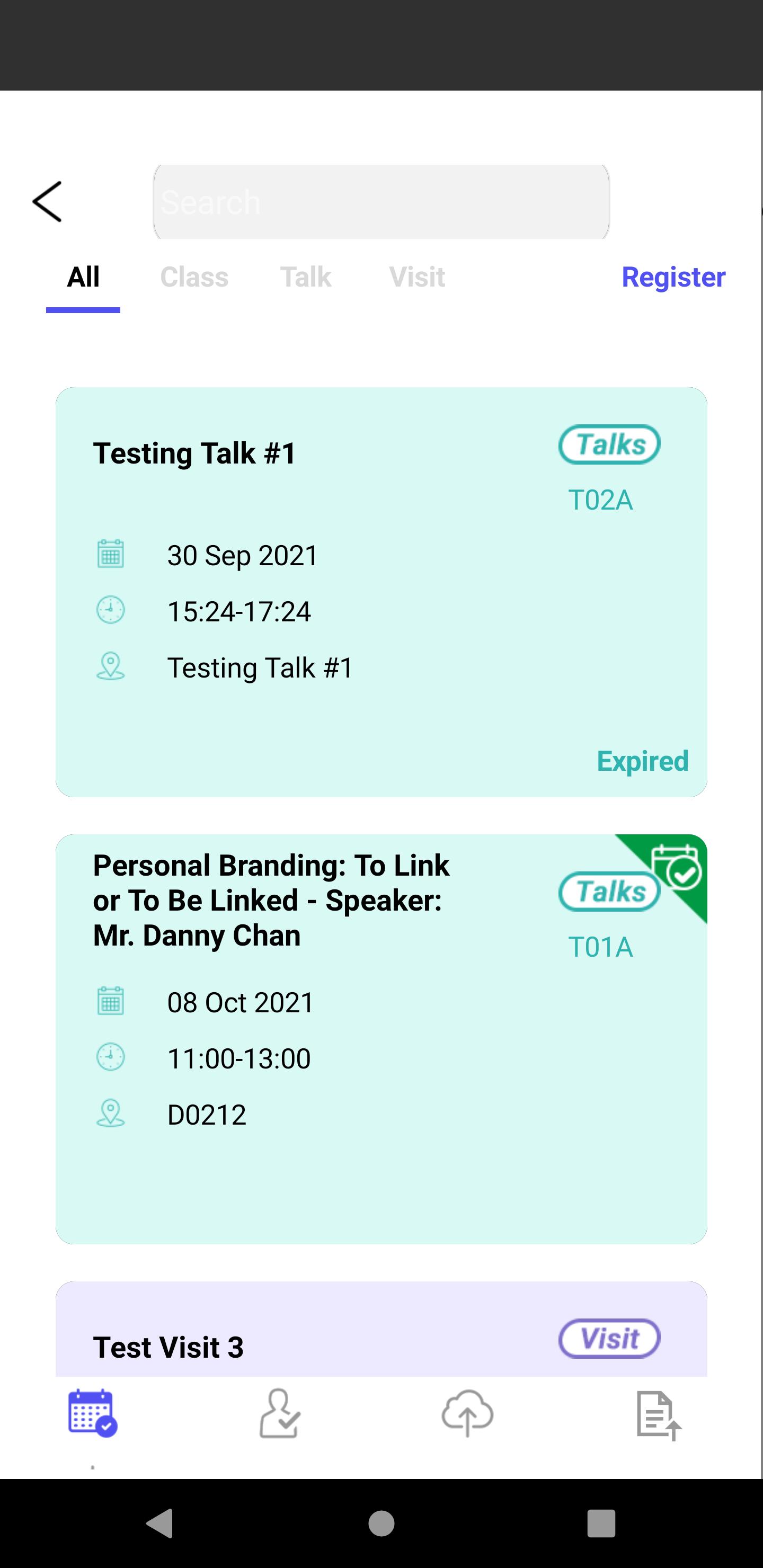Open the Personal Branding talk card
This screenshot has height=1568, width=763.
point(381,1039)
